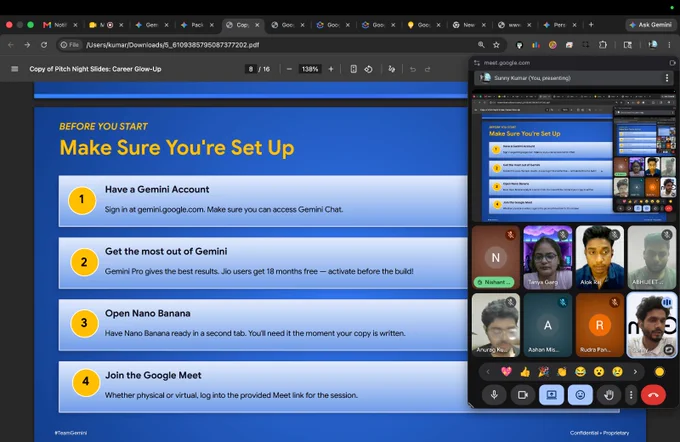
Task: Toggle the camera in the Meet window
Action: [523, 395]
